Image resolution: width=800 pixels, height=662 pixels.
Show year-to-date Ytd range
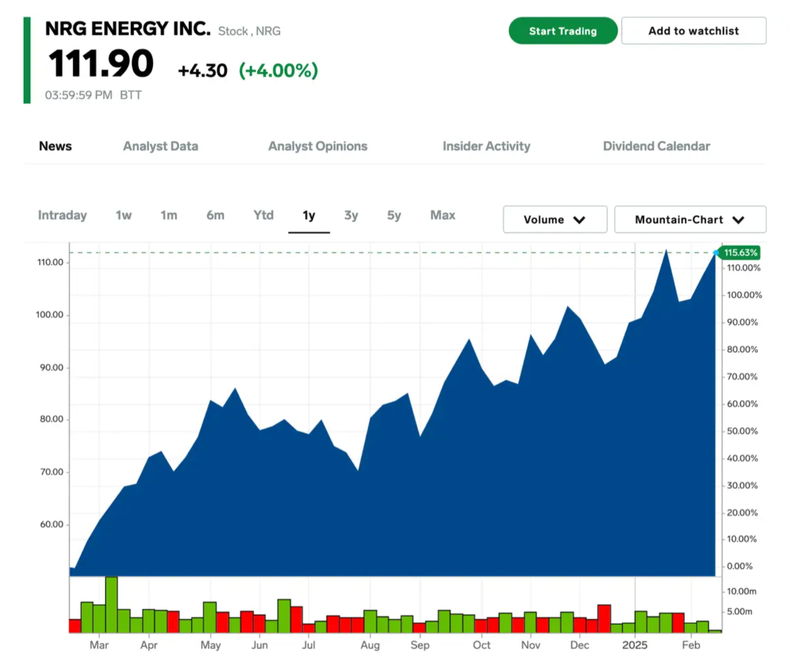click(x=263, y=215)
